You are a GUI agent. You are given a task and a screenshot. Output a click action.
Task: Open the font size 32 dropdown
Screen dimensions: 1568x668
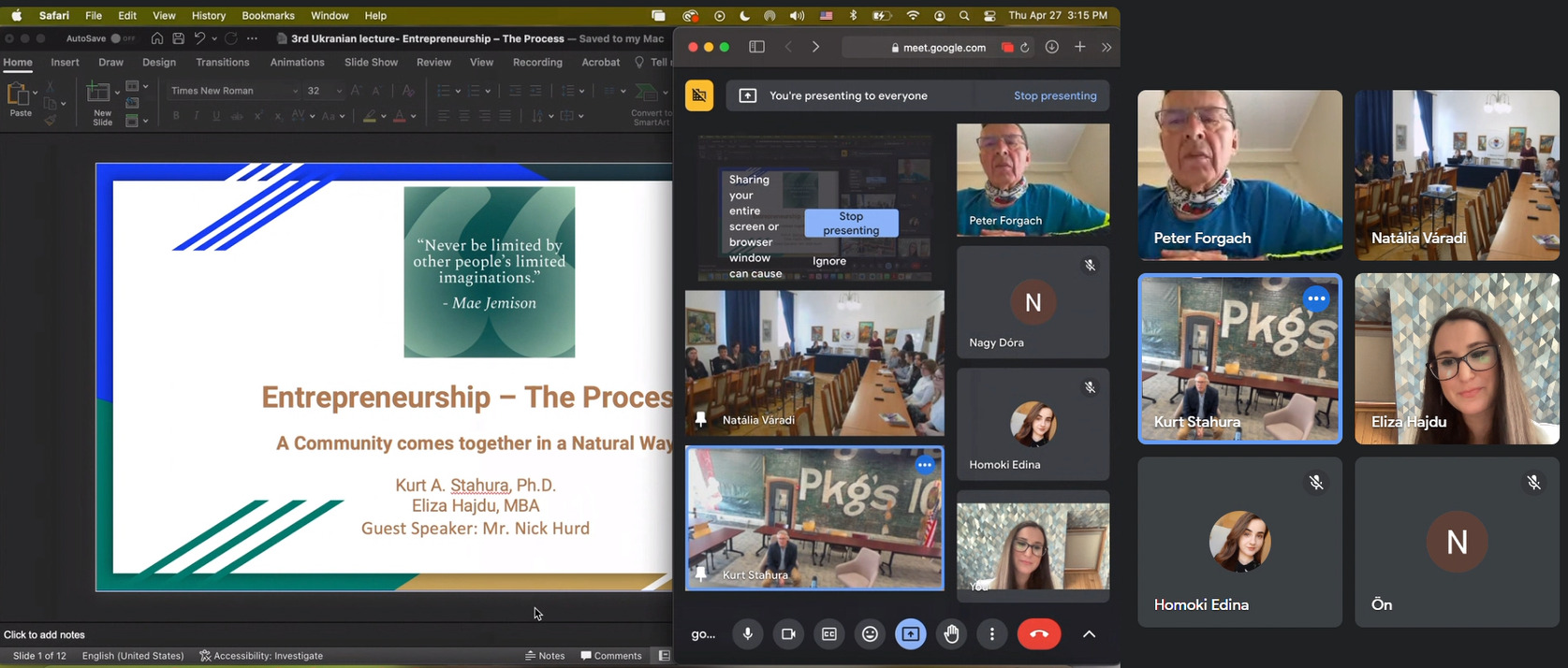[x=323, y=91]
